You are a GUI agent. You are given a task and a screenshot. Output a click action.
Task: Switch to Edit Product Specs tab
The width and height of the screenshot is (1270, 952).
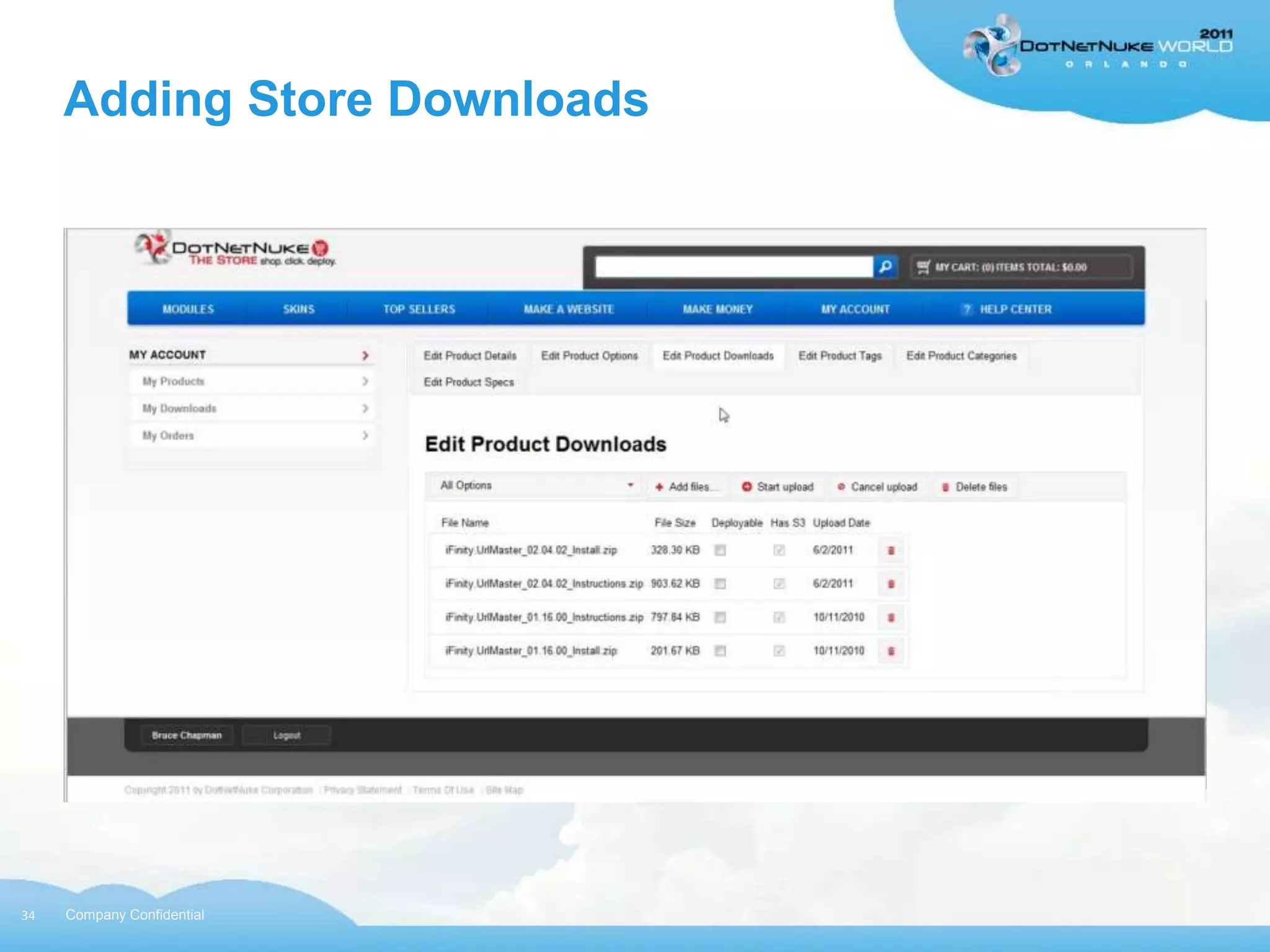coord(469,382)
